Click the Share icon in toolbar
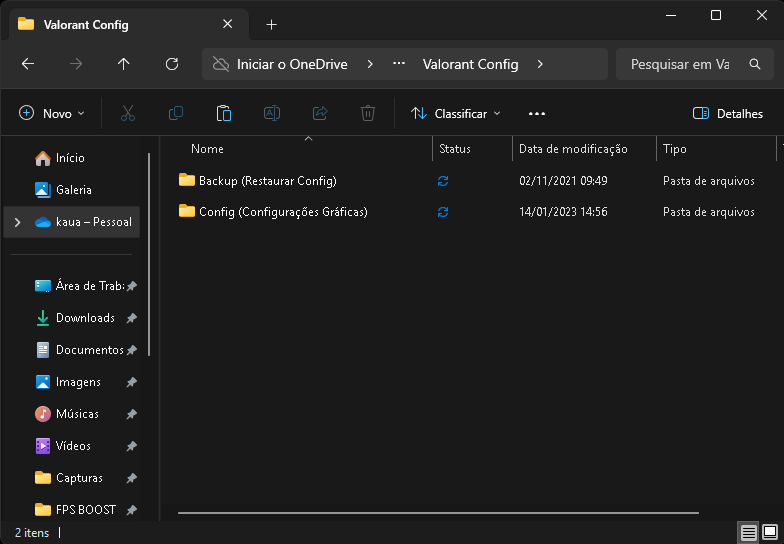The image size is (784, 544). pos(320,114)
